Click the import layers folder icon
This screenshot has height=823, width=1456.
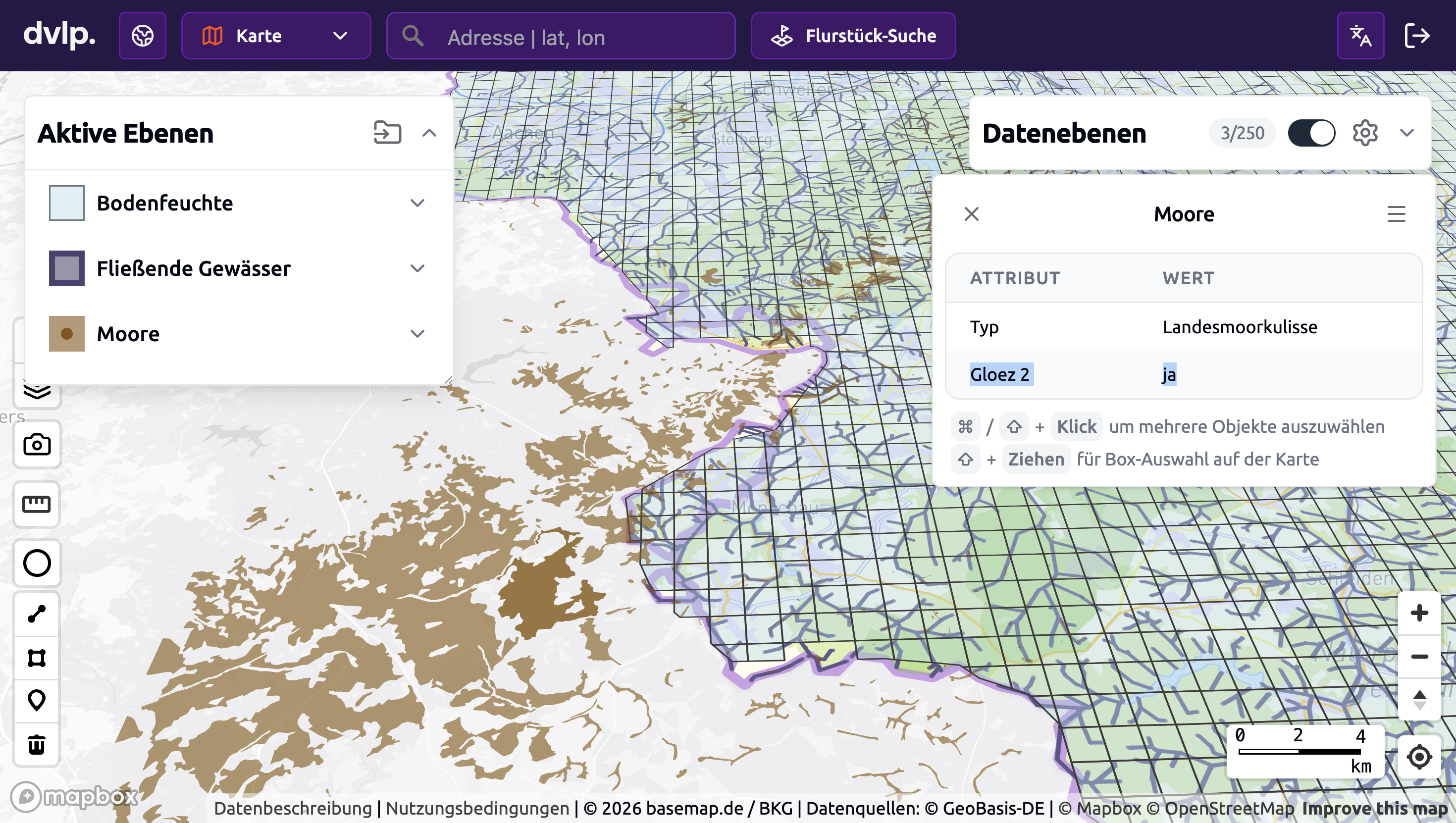(387, 133)
